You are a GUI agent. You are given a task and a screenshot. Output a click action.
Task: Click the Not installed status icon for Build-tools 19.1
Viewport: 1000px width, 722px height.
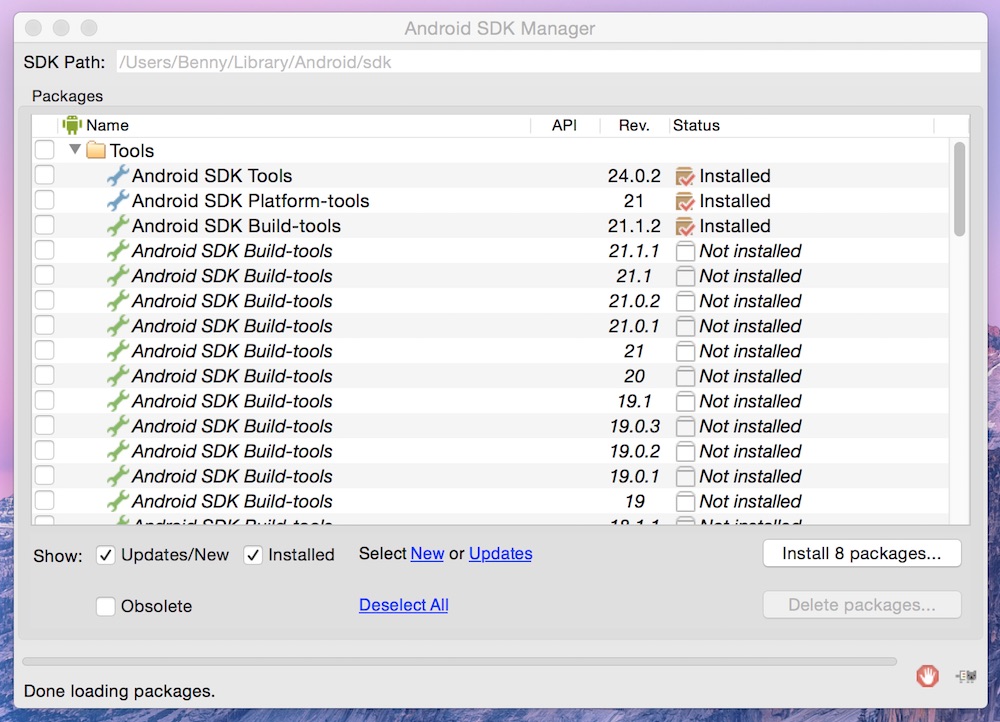[685, 401]
